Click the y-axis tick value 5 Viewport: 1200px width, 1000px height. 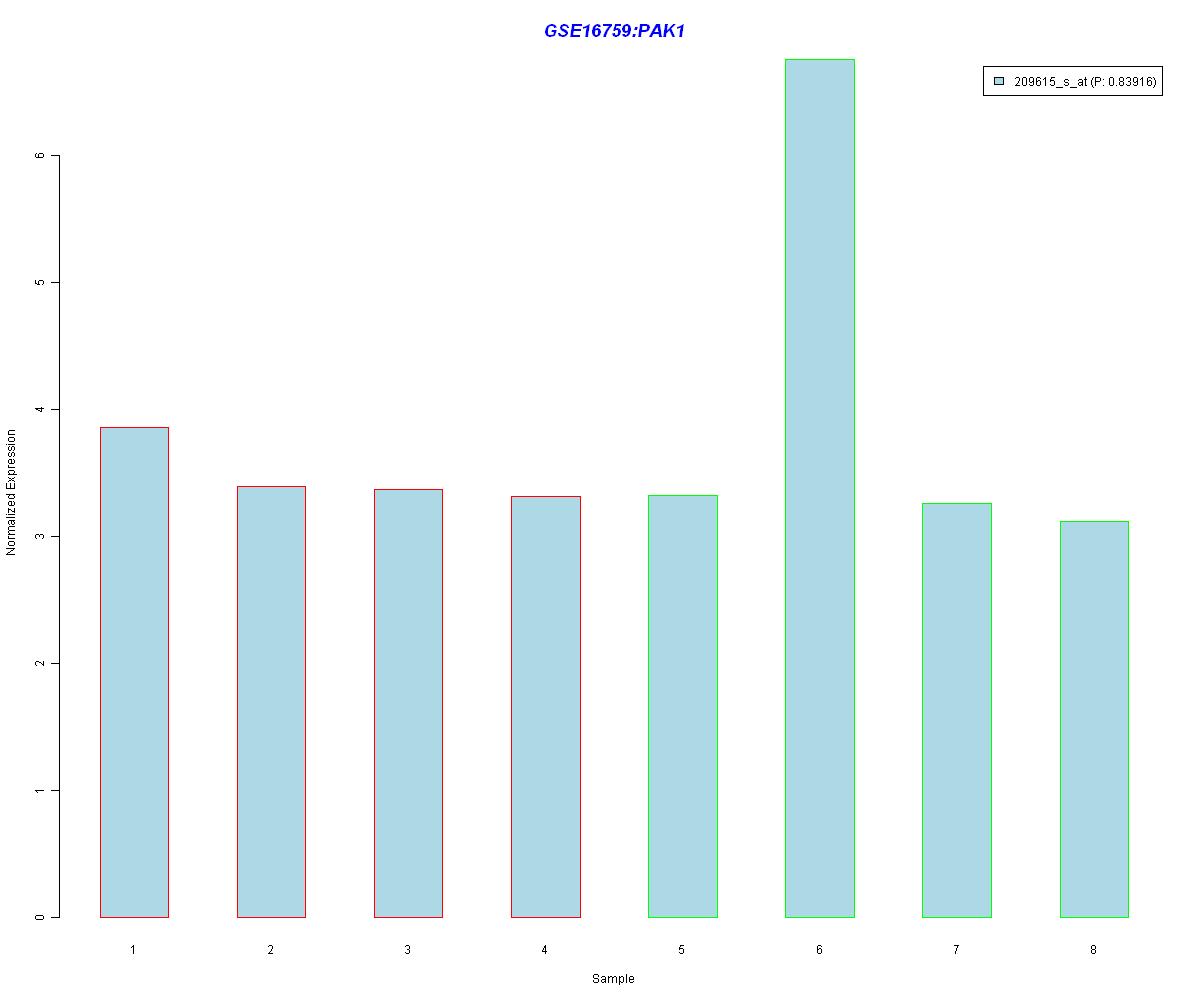point(40,283)
